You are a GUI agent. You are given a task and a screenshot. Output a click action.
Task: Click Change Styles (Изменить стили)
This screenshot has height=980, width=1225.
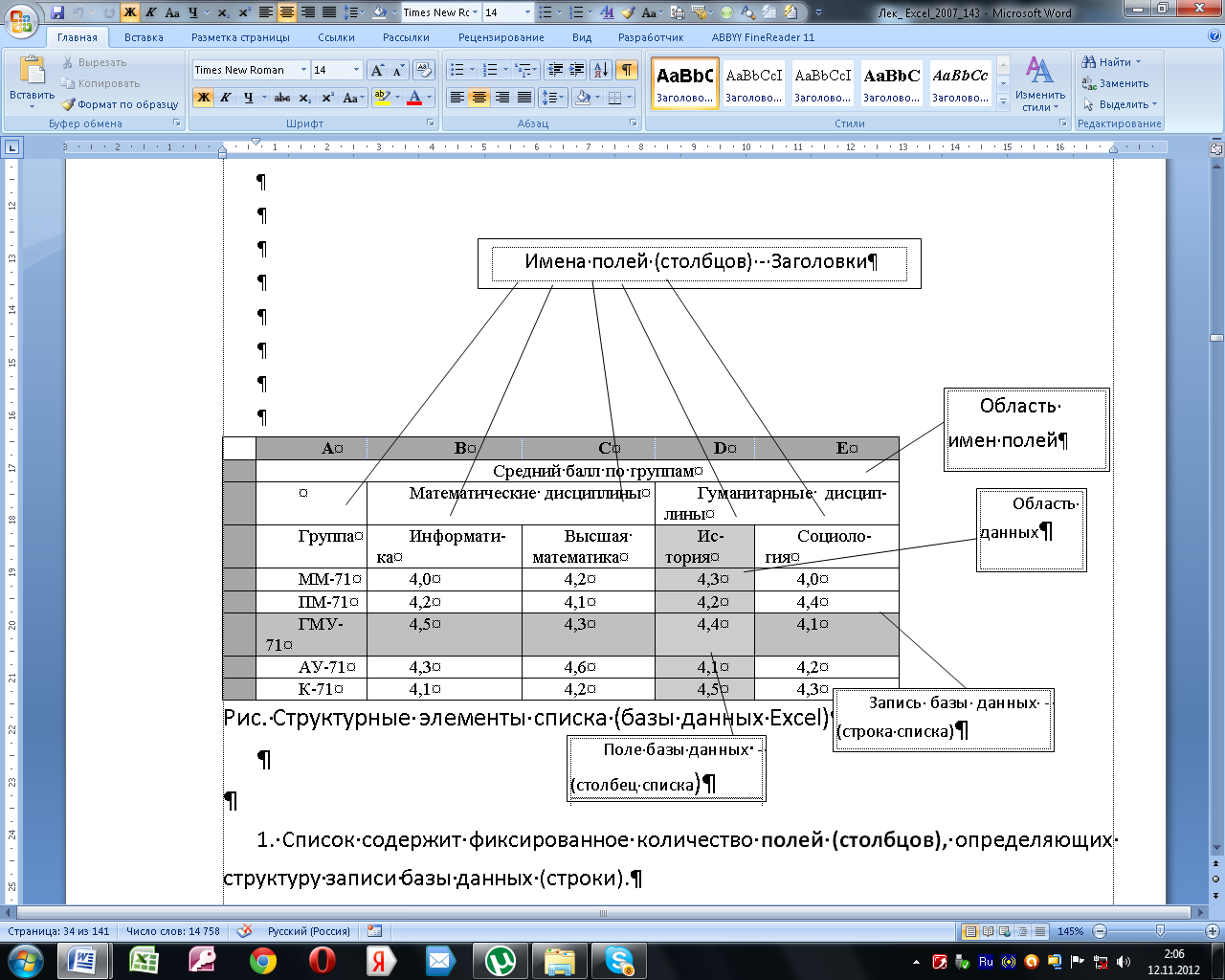click(x=1040, y=84)
